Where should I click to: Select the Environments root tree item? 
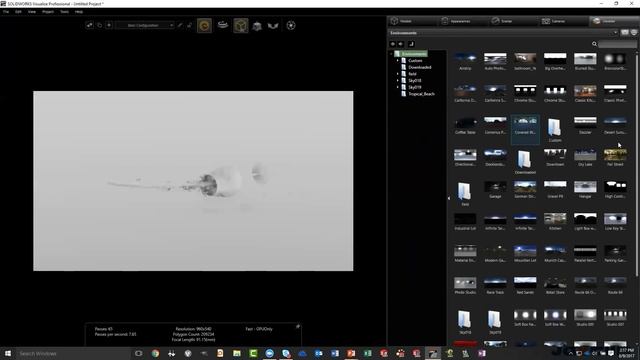[411, 54]
